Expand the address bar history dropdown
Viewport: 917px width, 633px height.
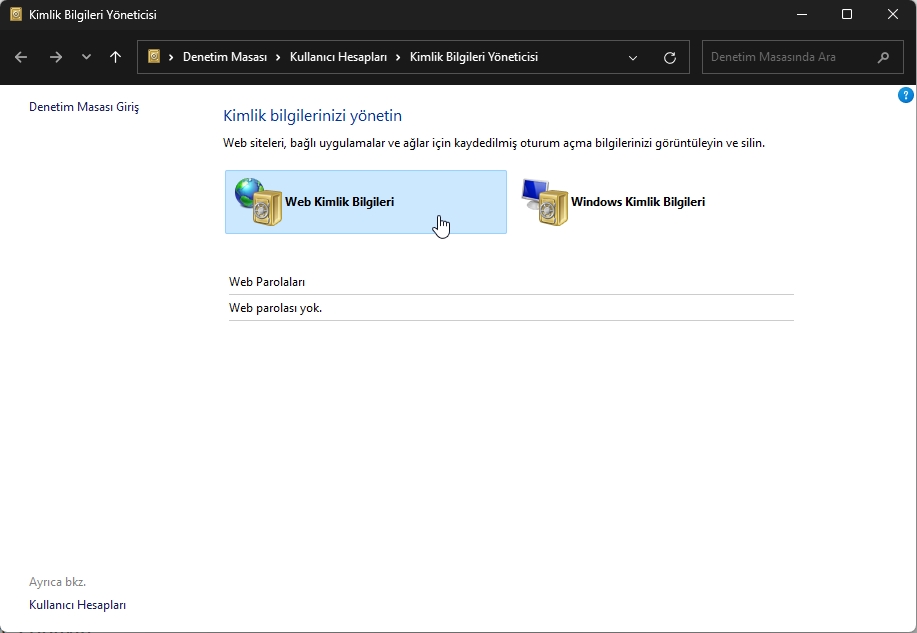click(633, 58)
